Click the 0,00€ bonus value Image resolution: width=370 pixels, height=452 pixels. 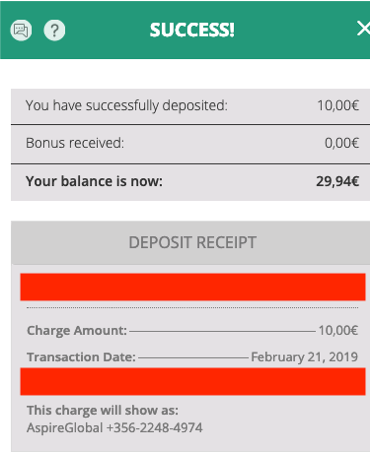click(342, 143)
